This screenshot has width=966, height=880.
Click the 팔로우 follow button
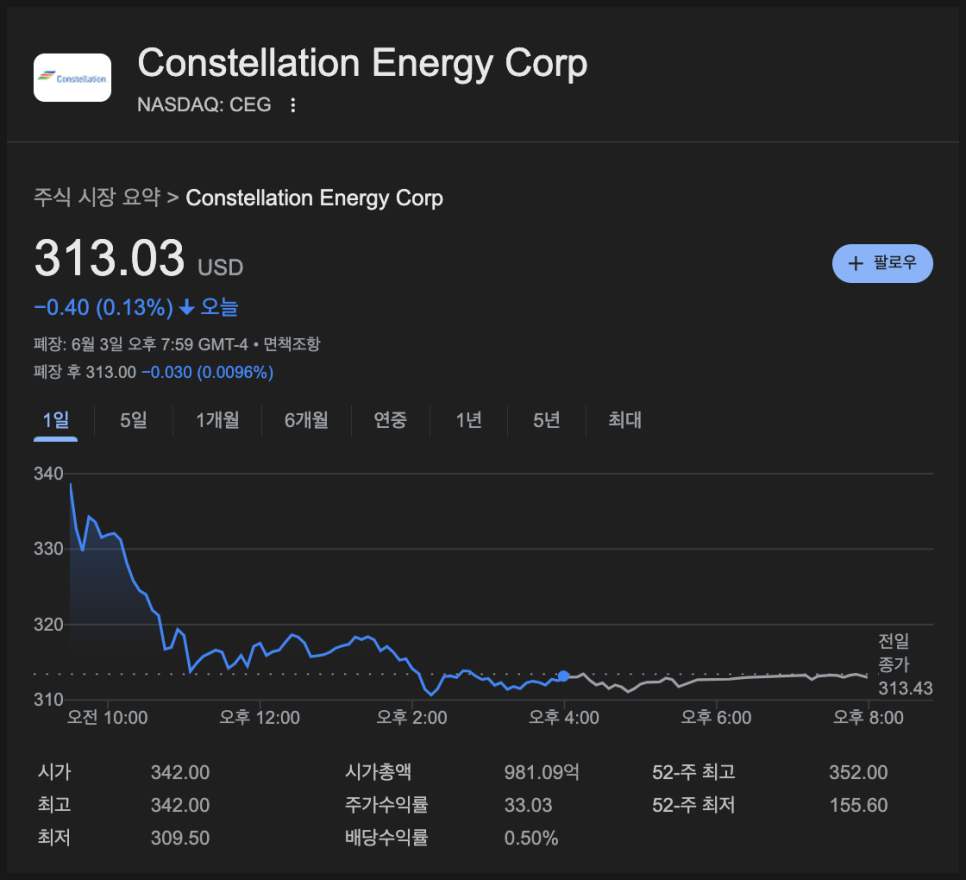882,264
